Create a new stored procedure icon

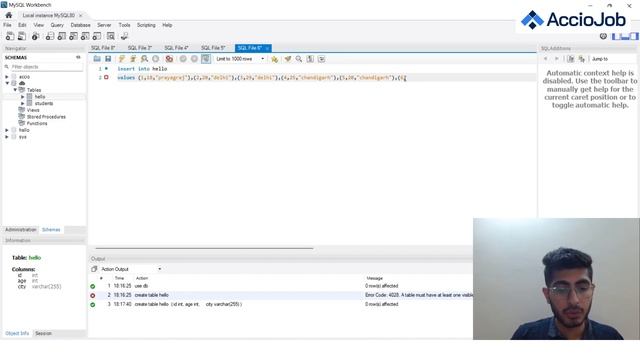pos(85,36)
